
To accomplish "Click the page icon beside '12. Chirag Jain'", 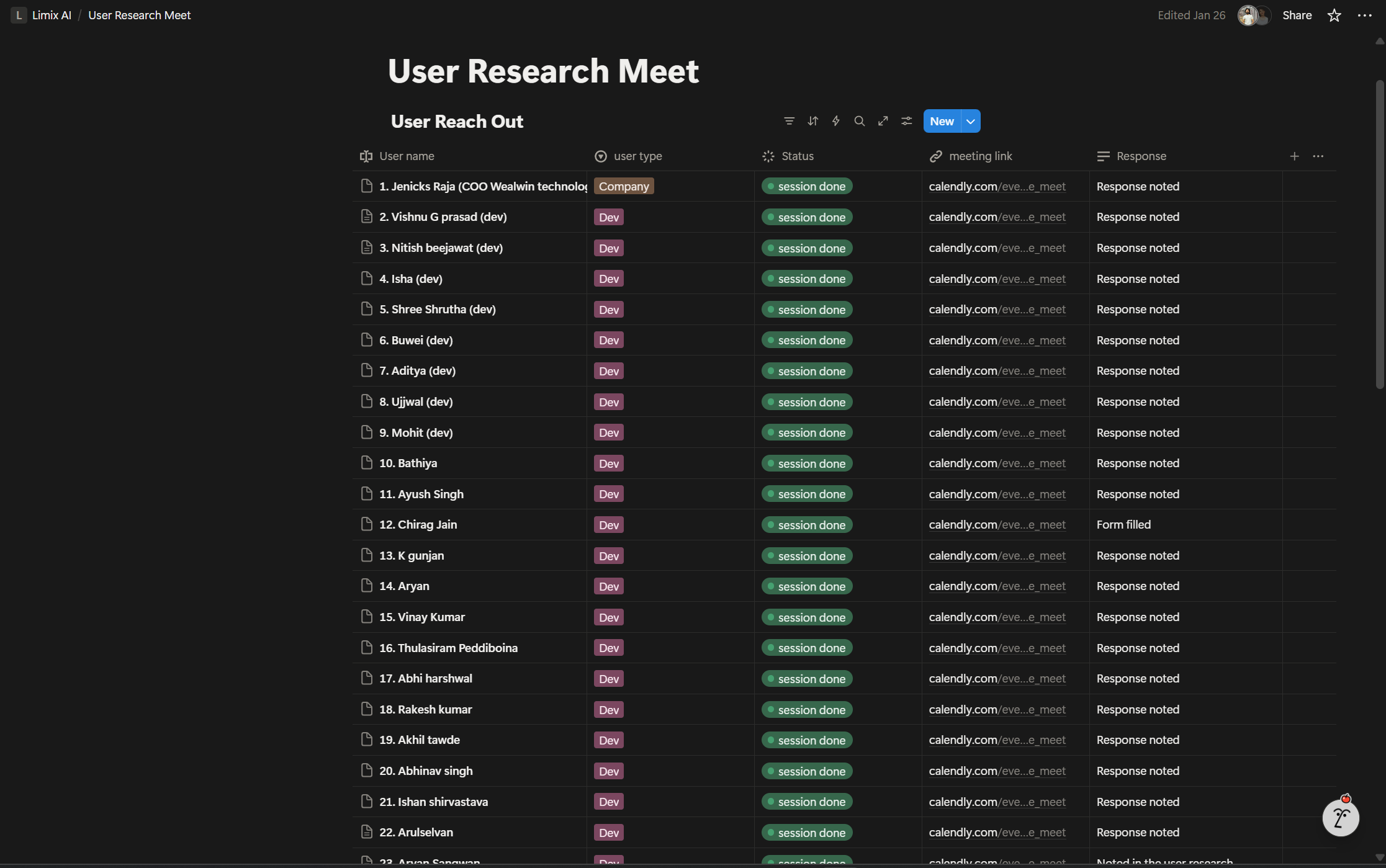I will click(366, 524).
